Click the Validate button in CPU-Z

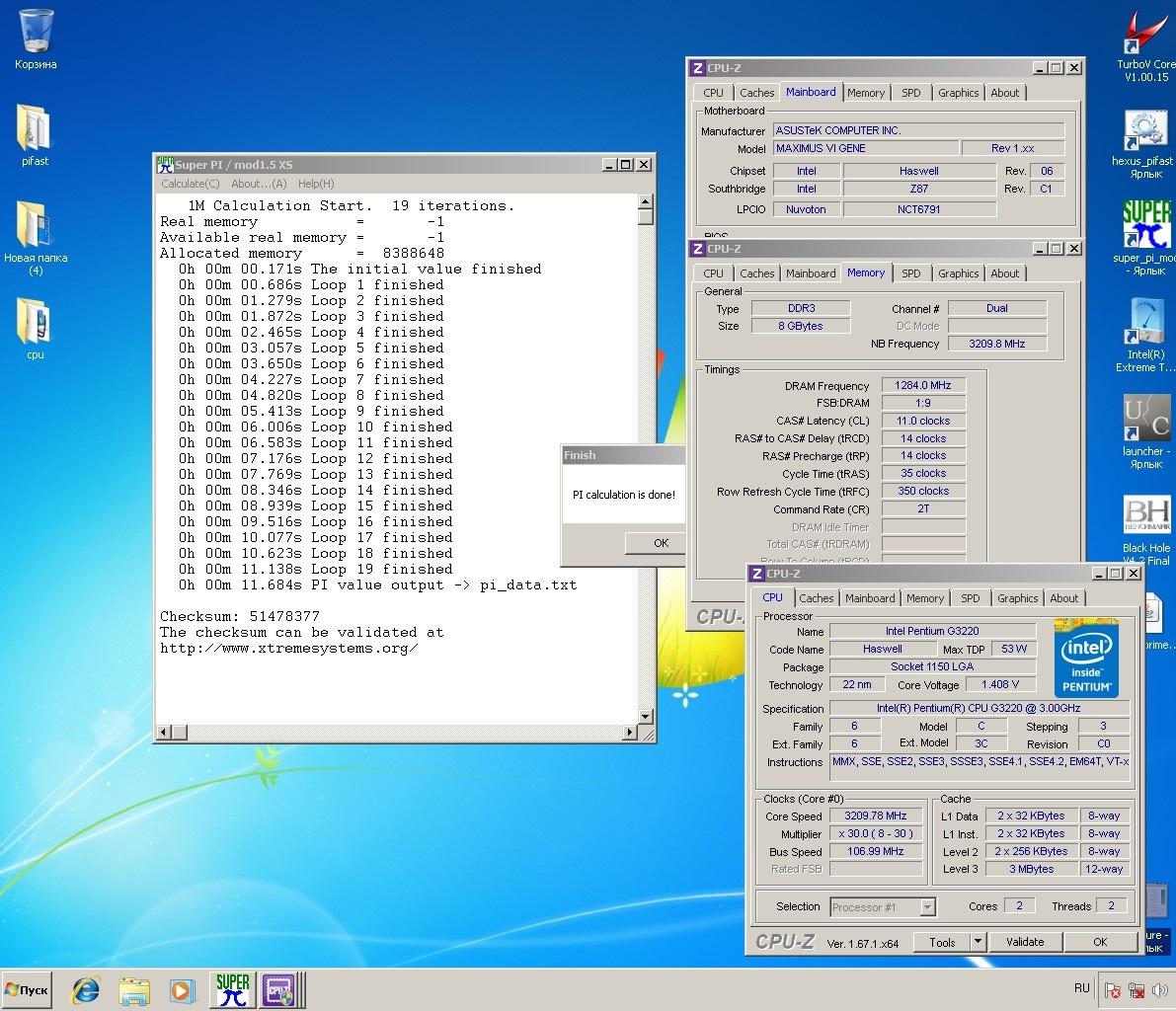(x=1025, y=943)
